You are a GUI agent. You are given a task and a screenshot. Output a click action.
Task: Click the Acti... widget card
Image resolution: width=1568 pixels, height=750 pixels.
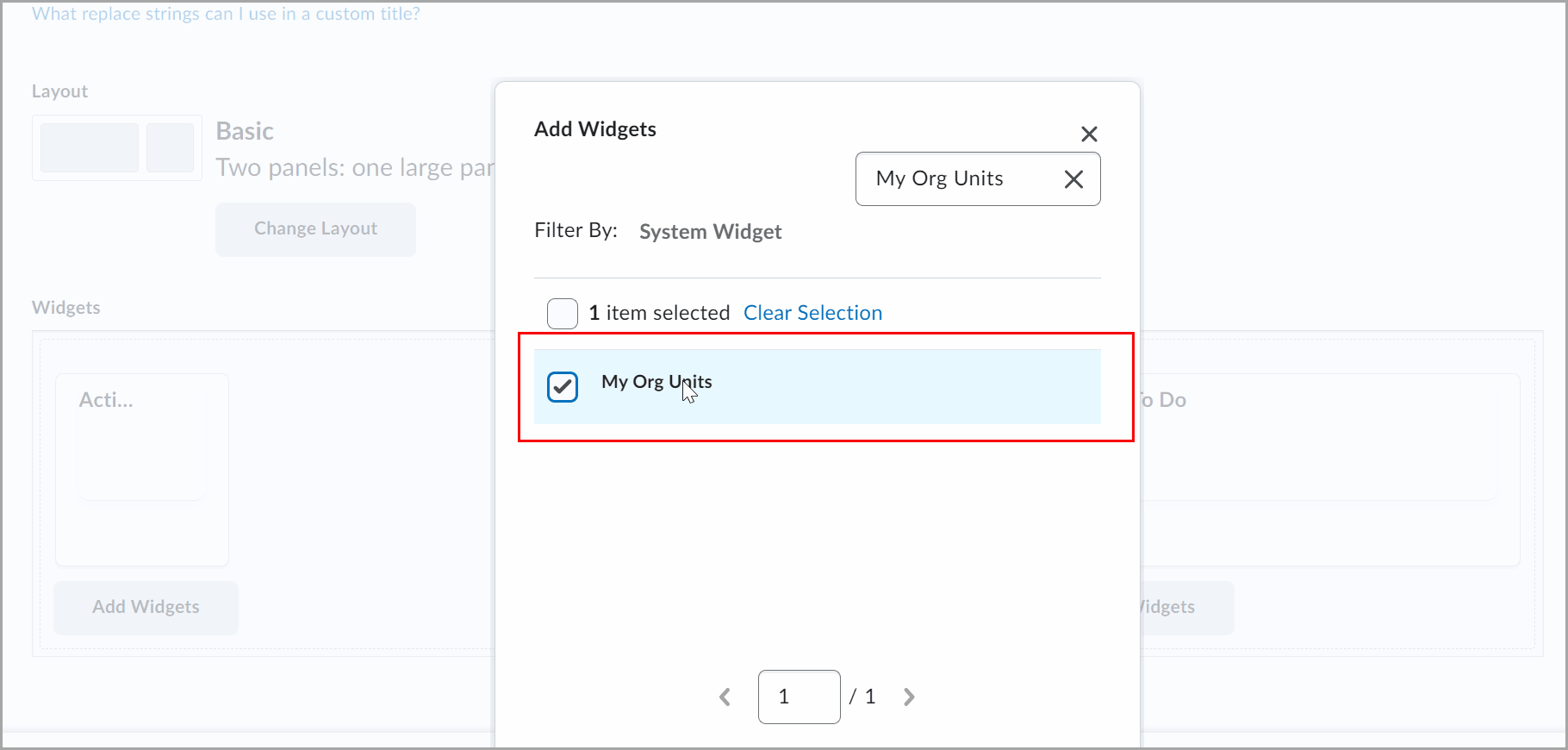(141, 469)
